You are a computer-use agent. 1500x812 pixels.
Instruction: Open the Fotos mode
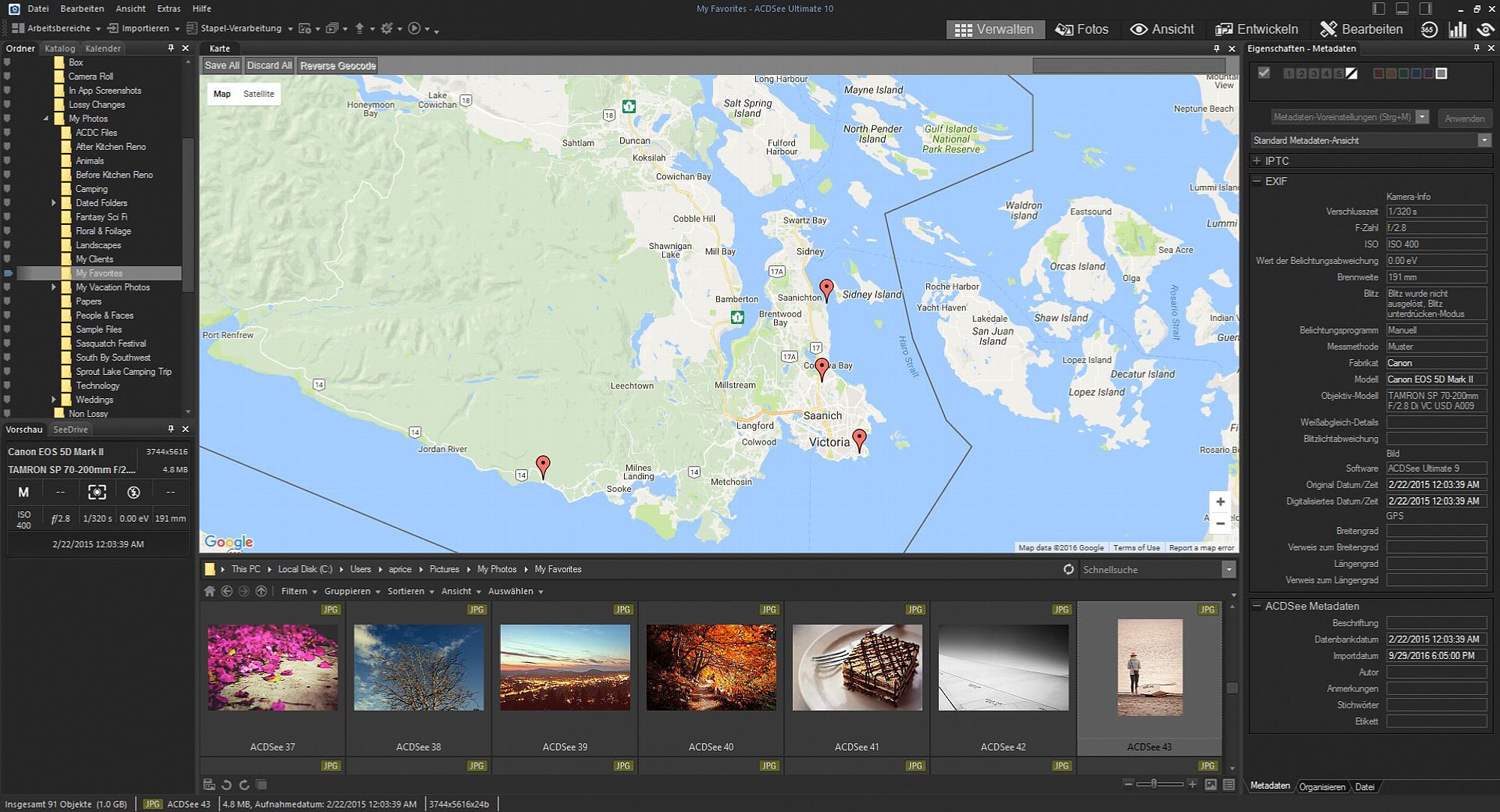[x=1081, y=29]
